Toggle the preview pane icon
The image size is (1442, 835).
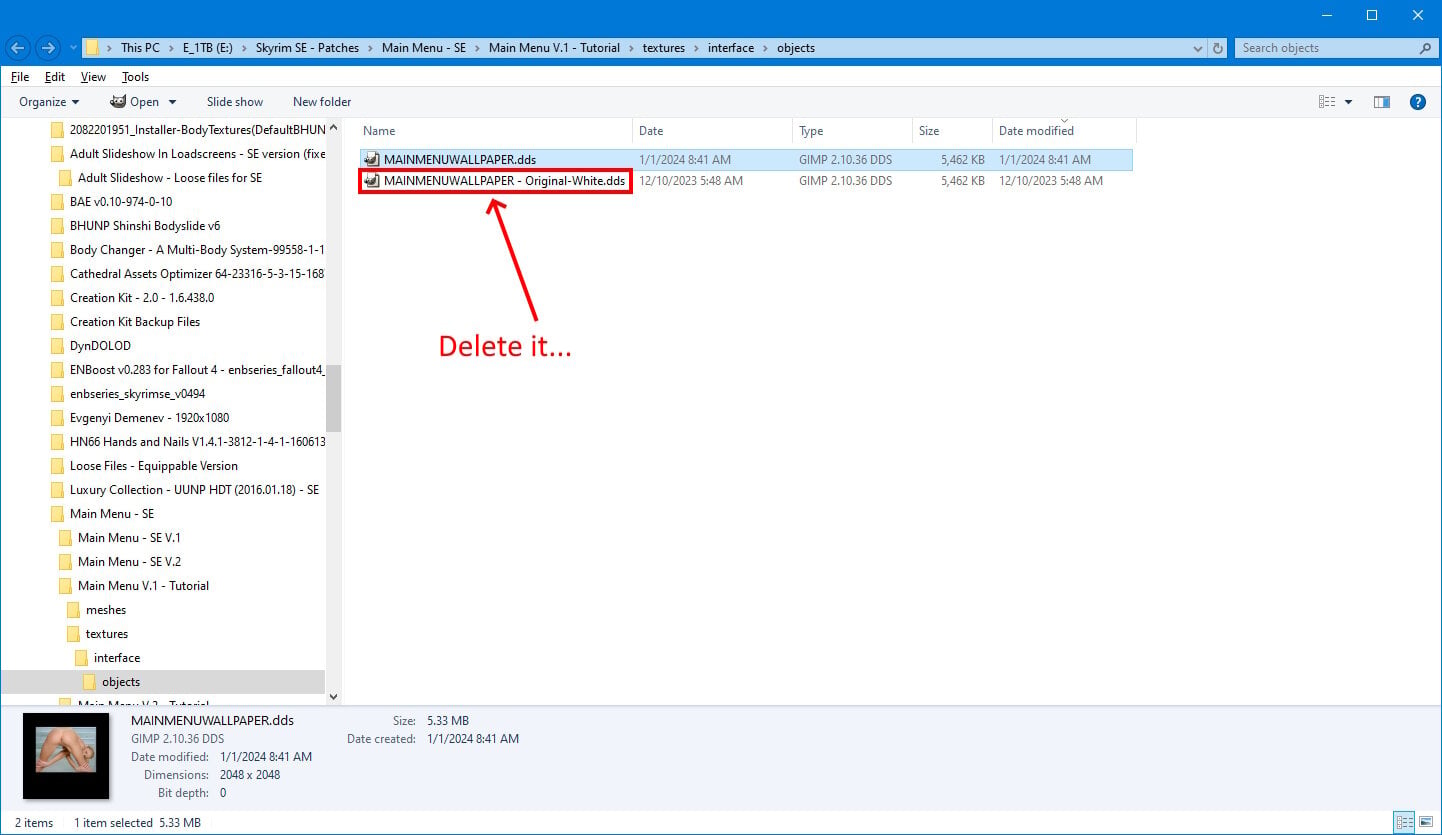tap(1382, 102)
